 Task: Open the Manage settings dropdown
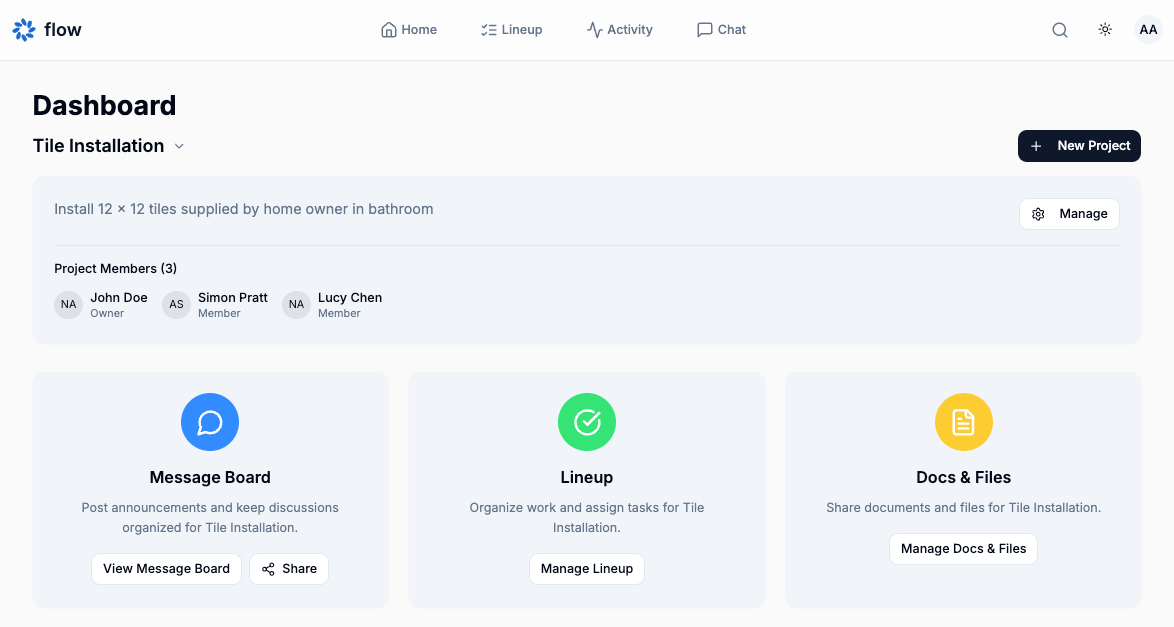point(1069,213)
